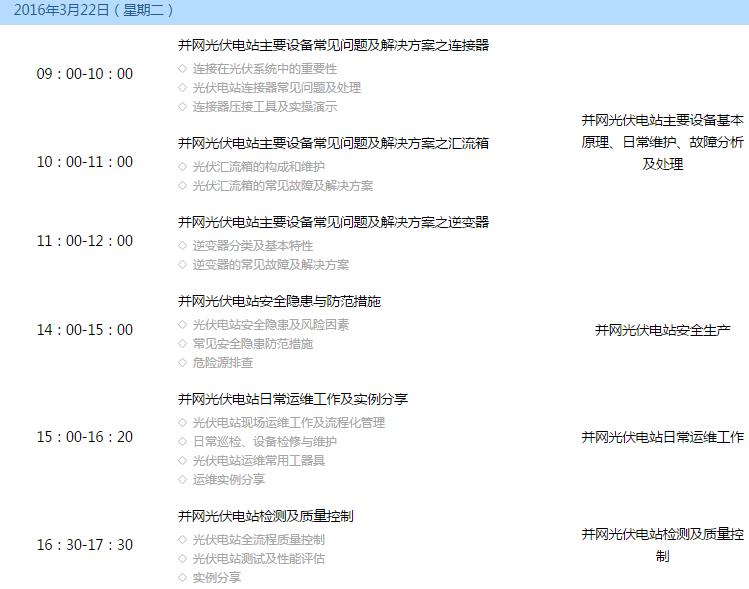The height and width of the screenshot is (589, 749).
Task: Select the 16：30-17：30 time slot
Action: click(85, 545)
